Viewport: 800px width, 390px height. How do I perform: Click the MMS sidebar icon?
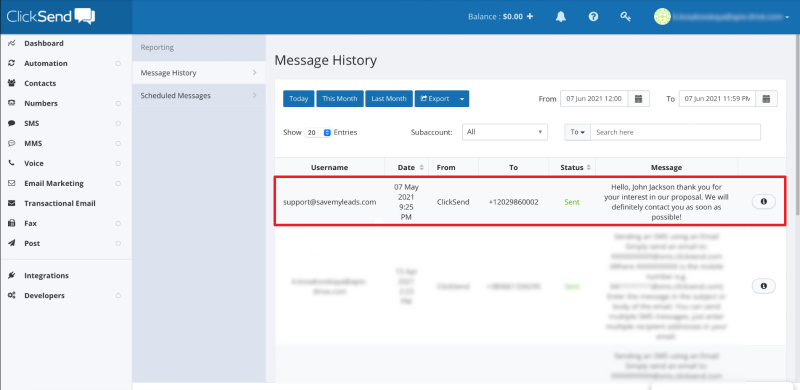11,143
